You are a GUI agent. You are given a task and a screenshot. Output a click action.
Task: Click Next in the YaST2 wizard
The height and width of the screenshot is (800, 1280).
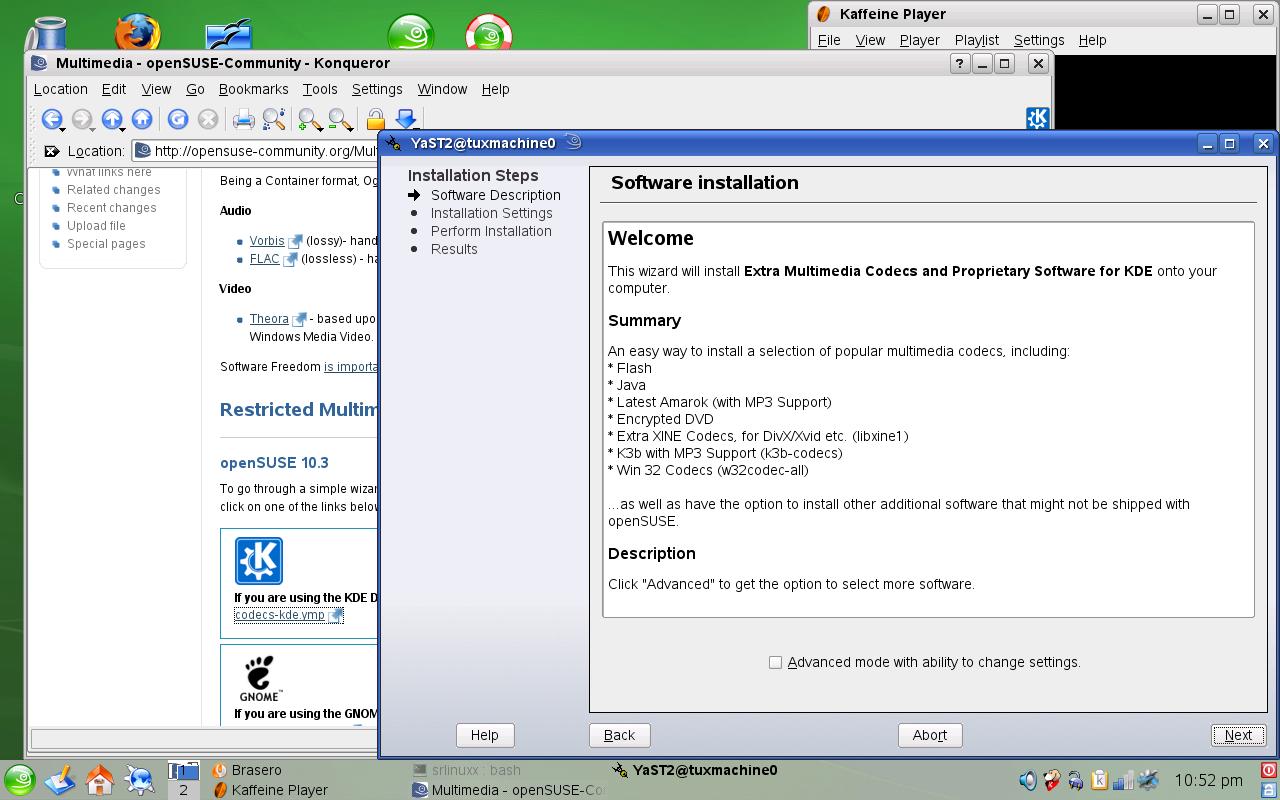(1238, 735)
